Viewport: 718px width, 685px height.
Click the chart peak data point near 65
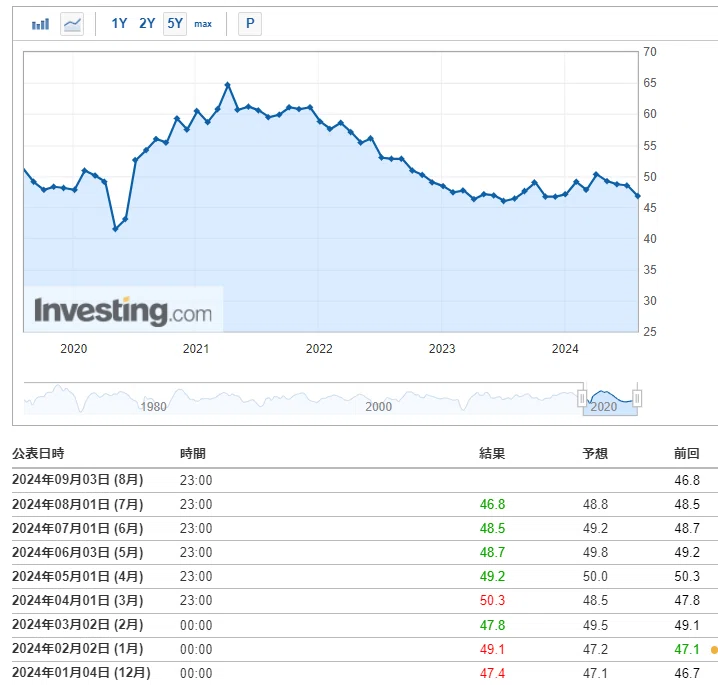pyautogui.click(x=228, y=85)
